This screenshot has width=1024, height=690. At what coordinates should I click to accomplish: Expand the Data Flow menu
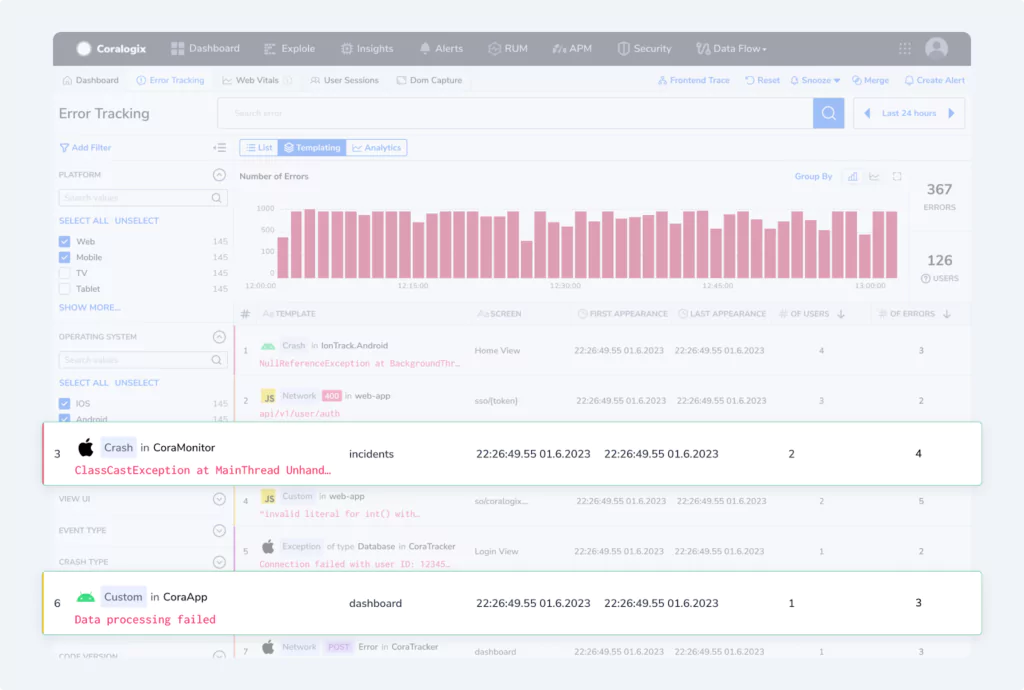click(731, 48)
